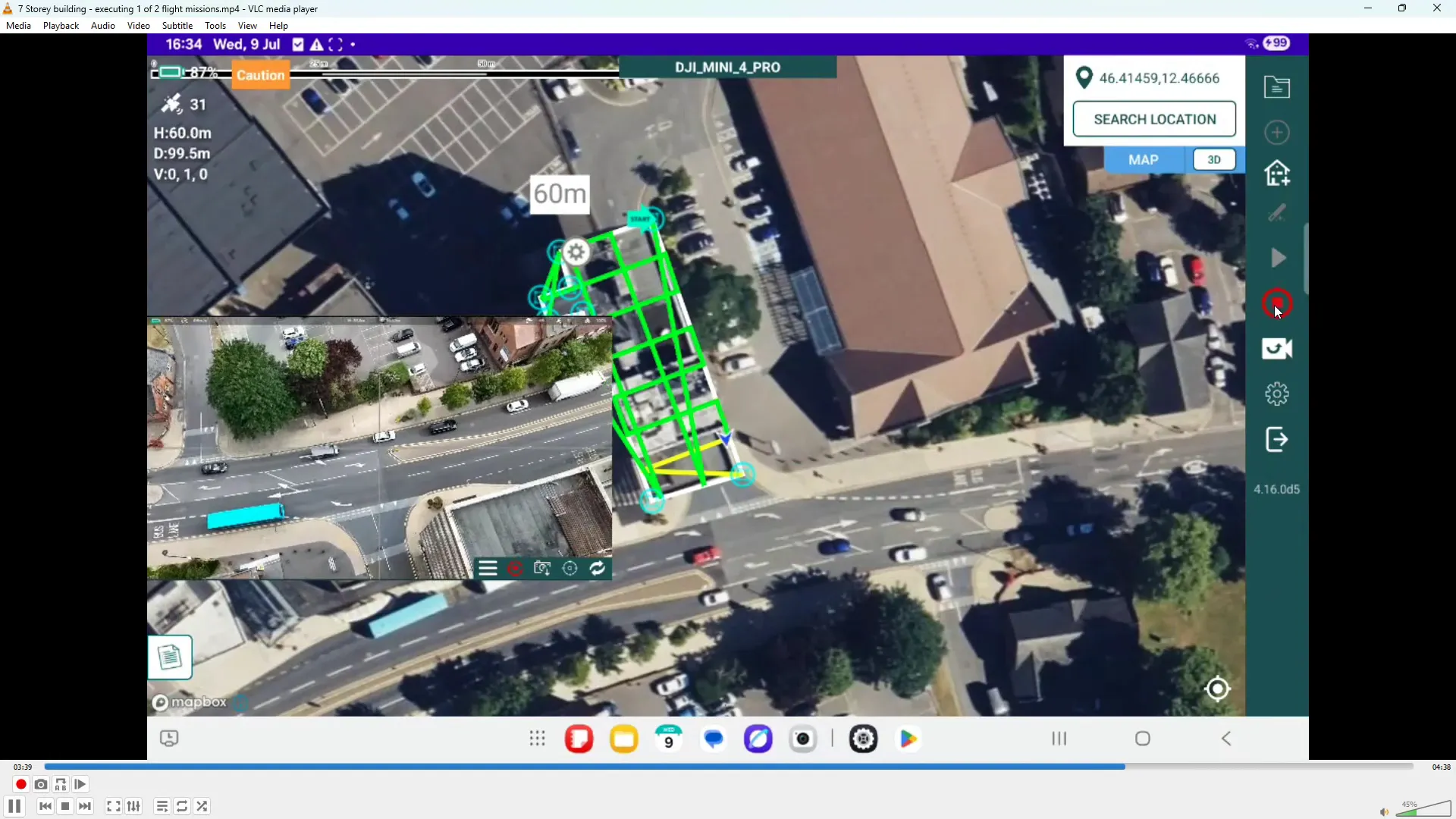
Task: Click the VLC record button
Action: click(x=20, y=785)
